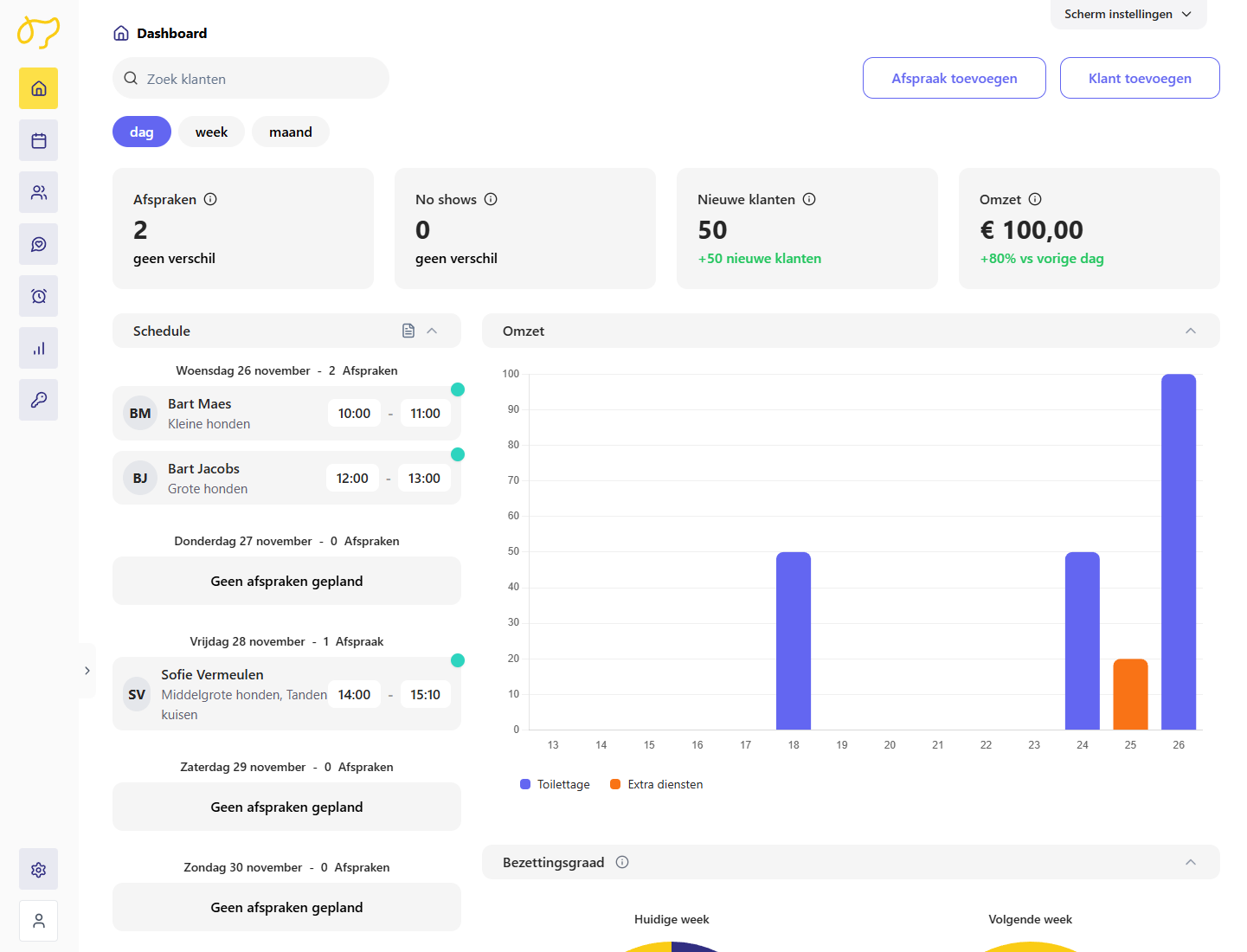Click the key icon in sidebar
1247x952 pixels.
point(39,400)
